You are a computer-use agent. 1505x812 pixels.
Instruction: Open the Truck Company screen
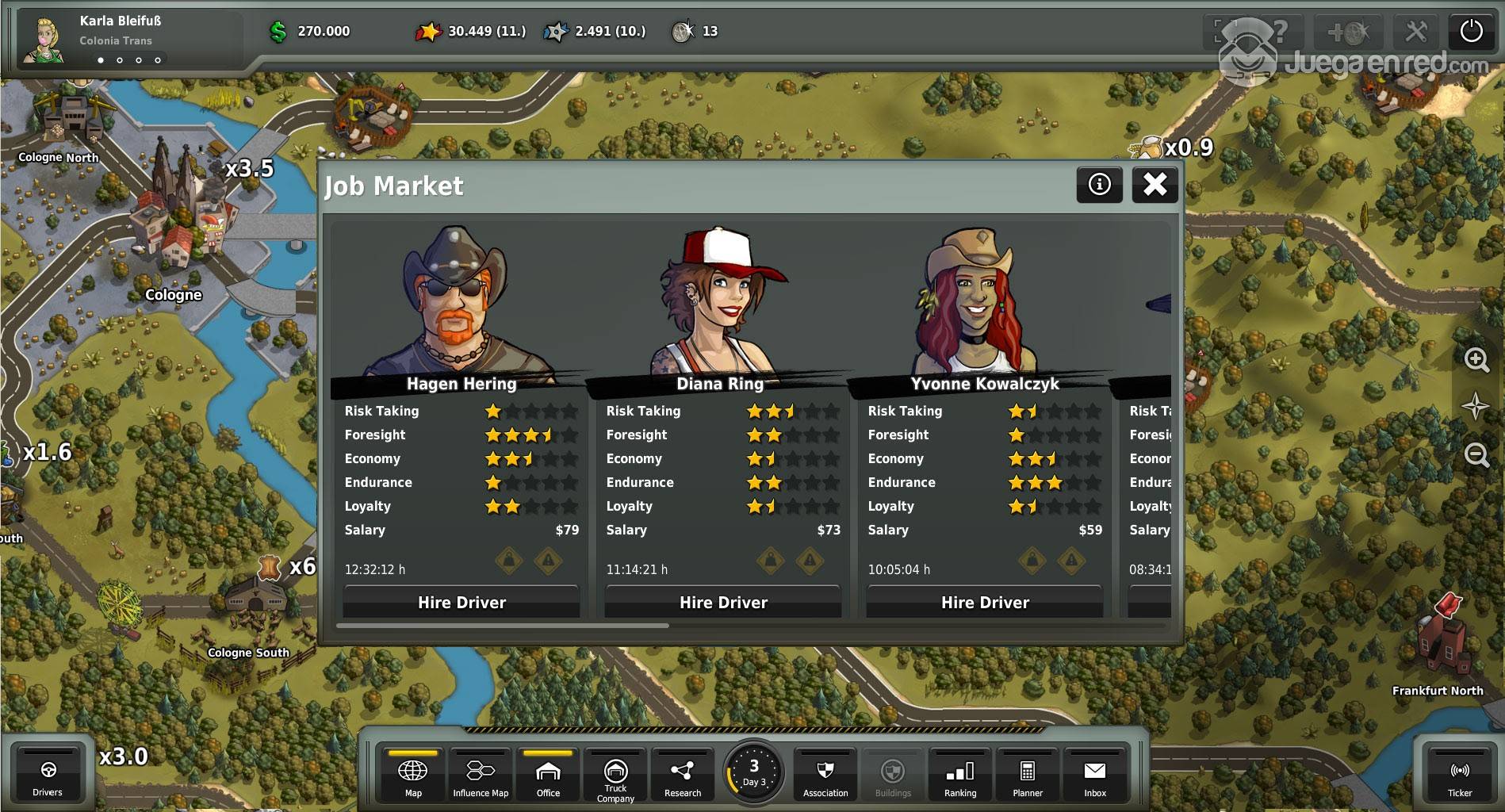[x=615, y=776]
